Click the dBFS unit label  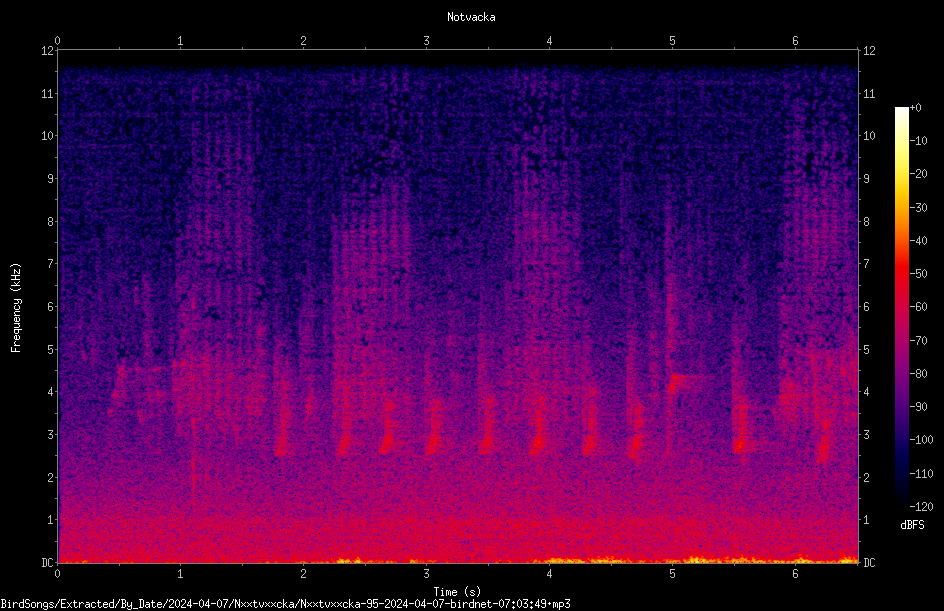(912, 525)
